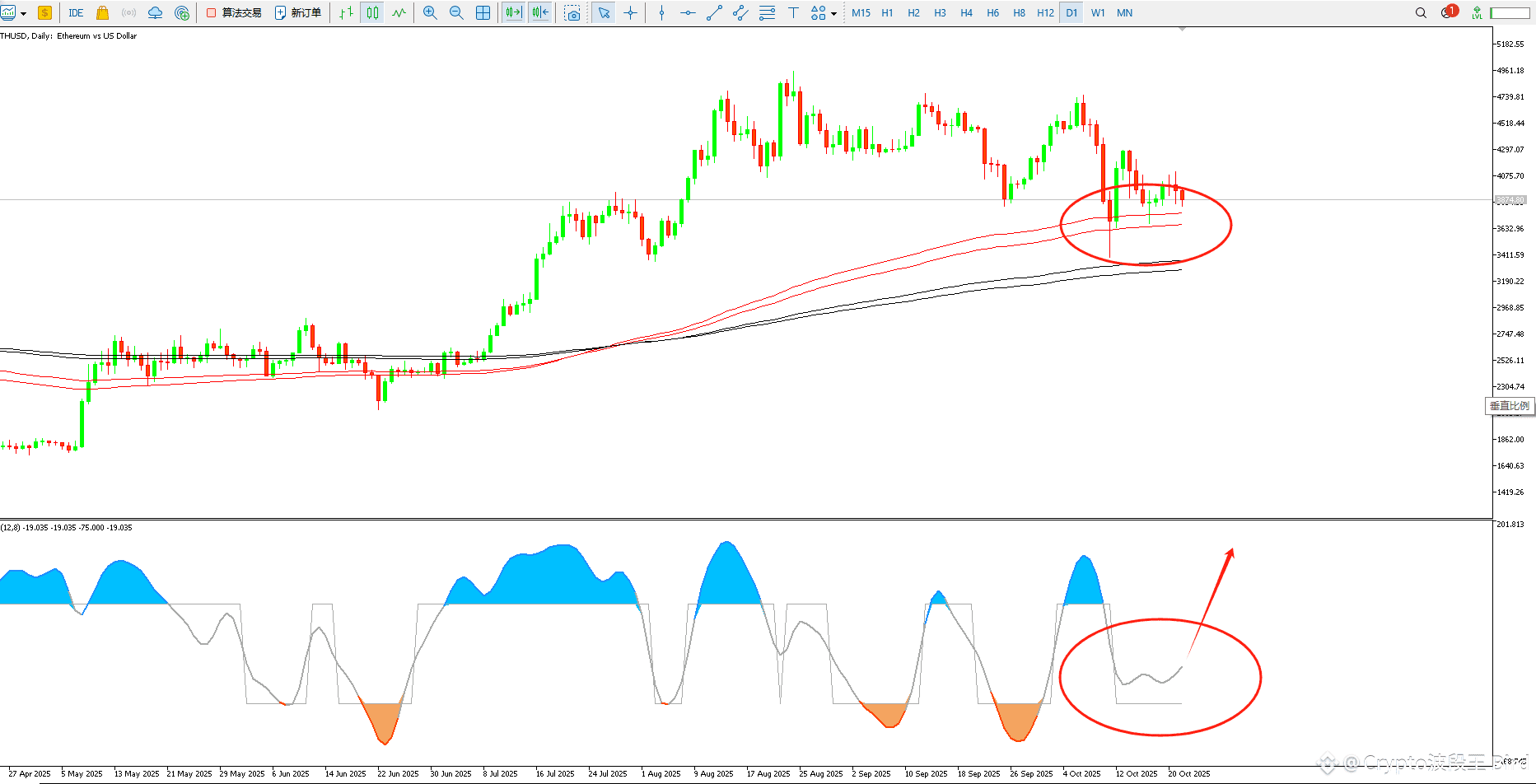Screen dimensions: 1536x784
Task: Open the VPS cloud icon
Action: click(155, 12)
